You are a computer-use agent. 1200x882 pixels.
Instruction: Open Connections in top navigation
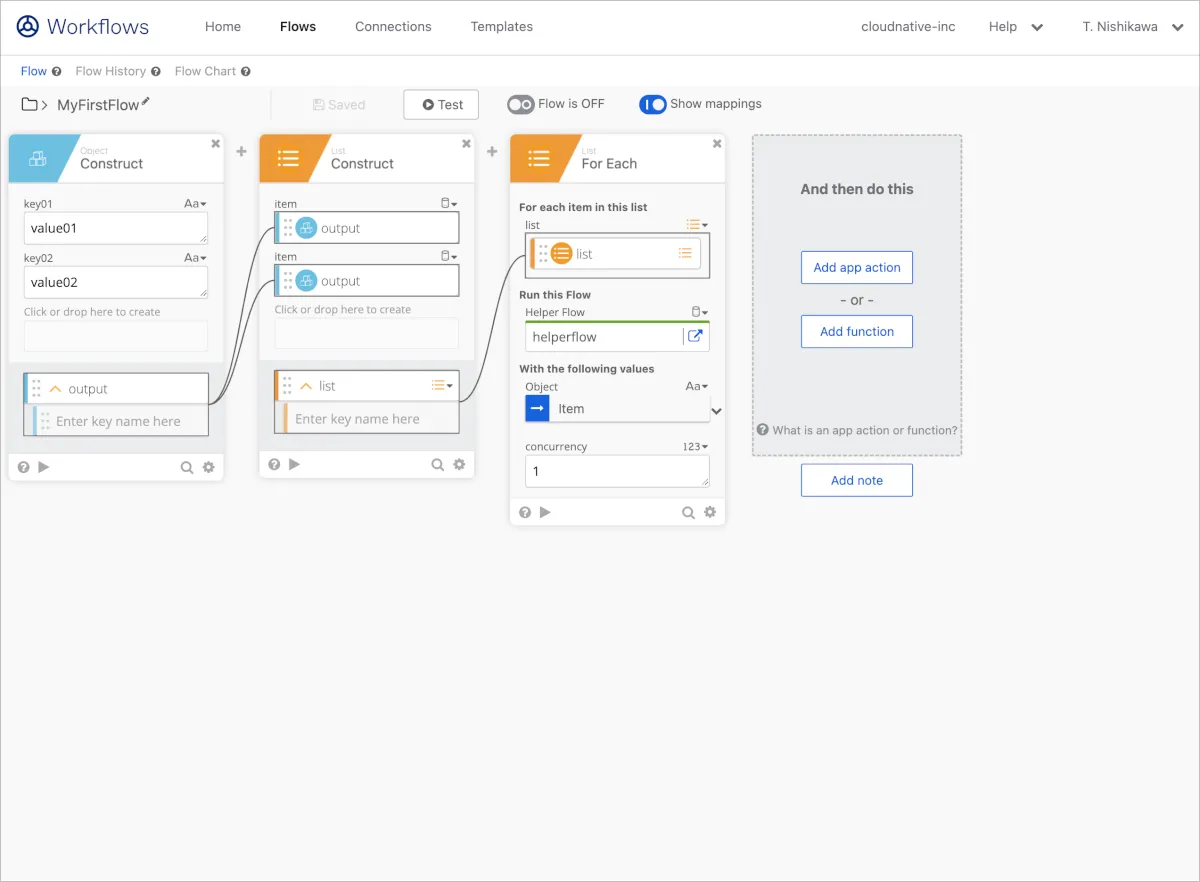click(x=393, y=27)
